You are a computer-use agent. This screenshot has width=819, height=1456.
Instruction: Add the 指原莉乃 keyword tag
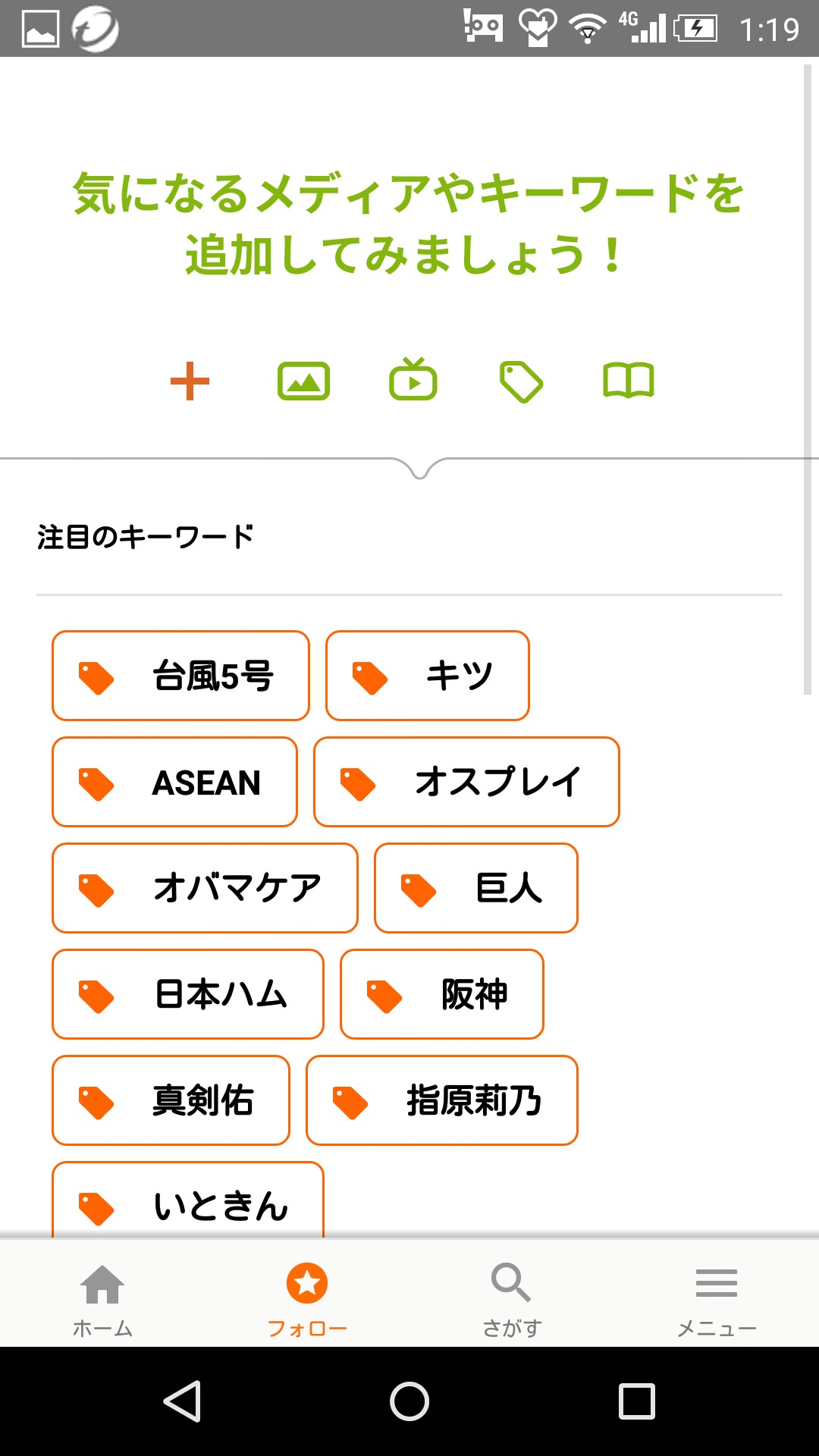pyautogui.click(x=441, y=1100)
